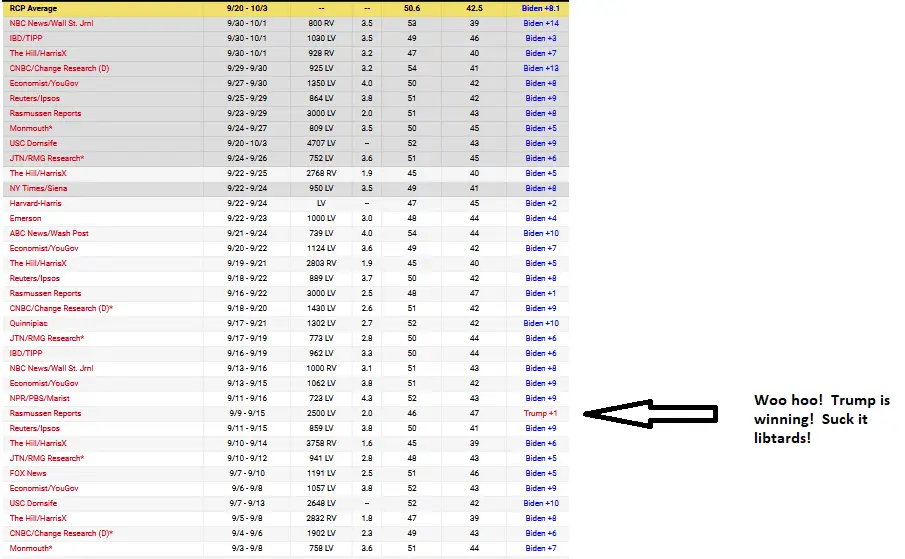Open the NBC News/Wall St. Jrnl 9/30 - 10/1 poll

point(51,23)
